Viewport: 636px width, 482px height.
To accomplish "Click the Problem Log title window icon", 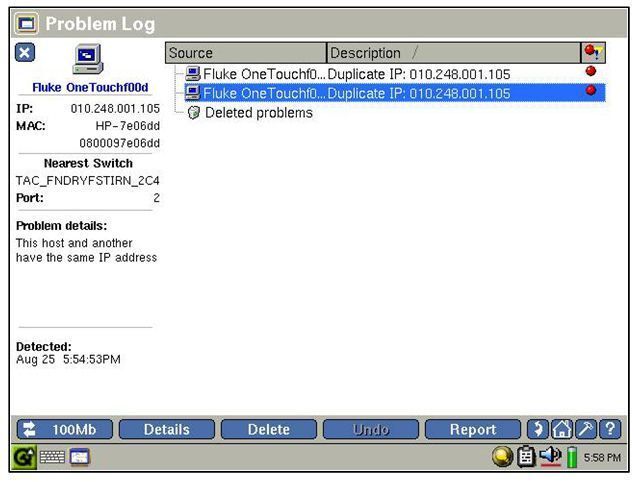I will click(27, 24).
